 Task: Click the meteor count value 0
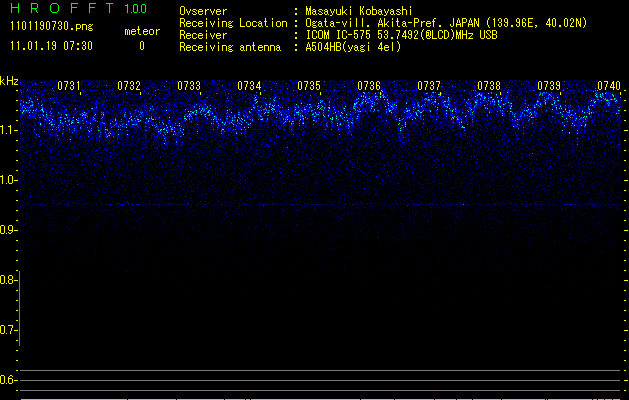(141, 46)
